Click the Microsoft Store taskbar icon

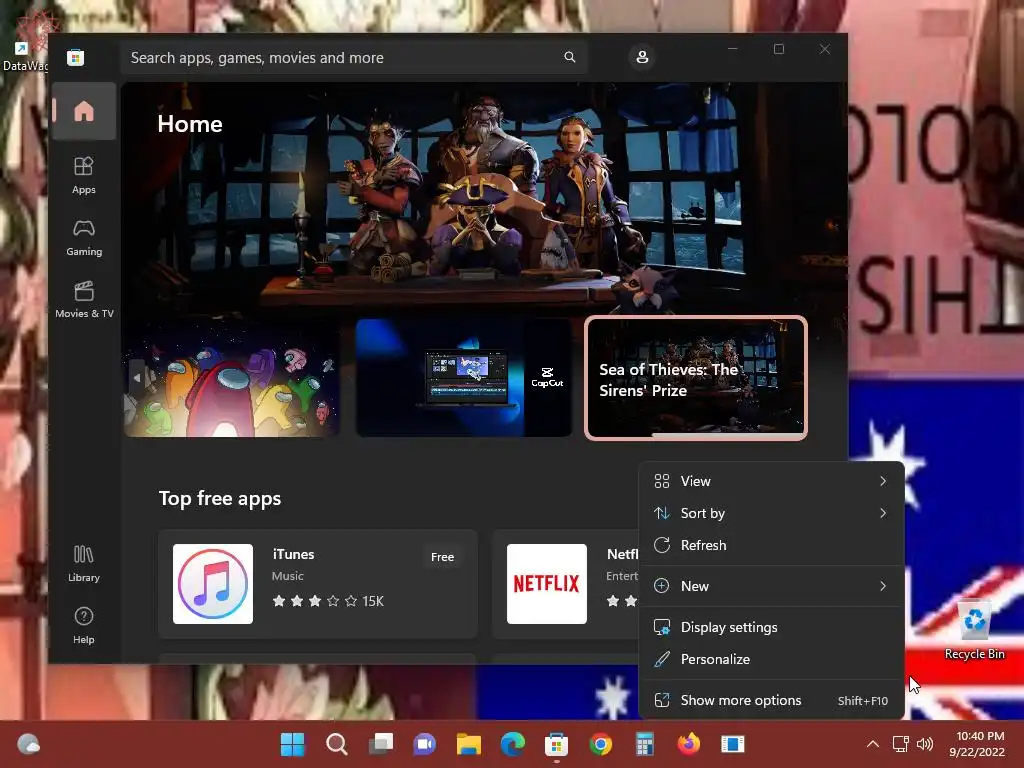[x=556, y=744]
